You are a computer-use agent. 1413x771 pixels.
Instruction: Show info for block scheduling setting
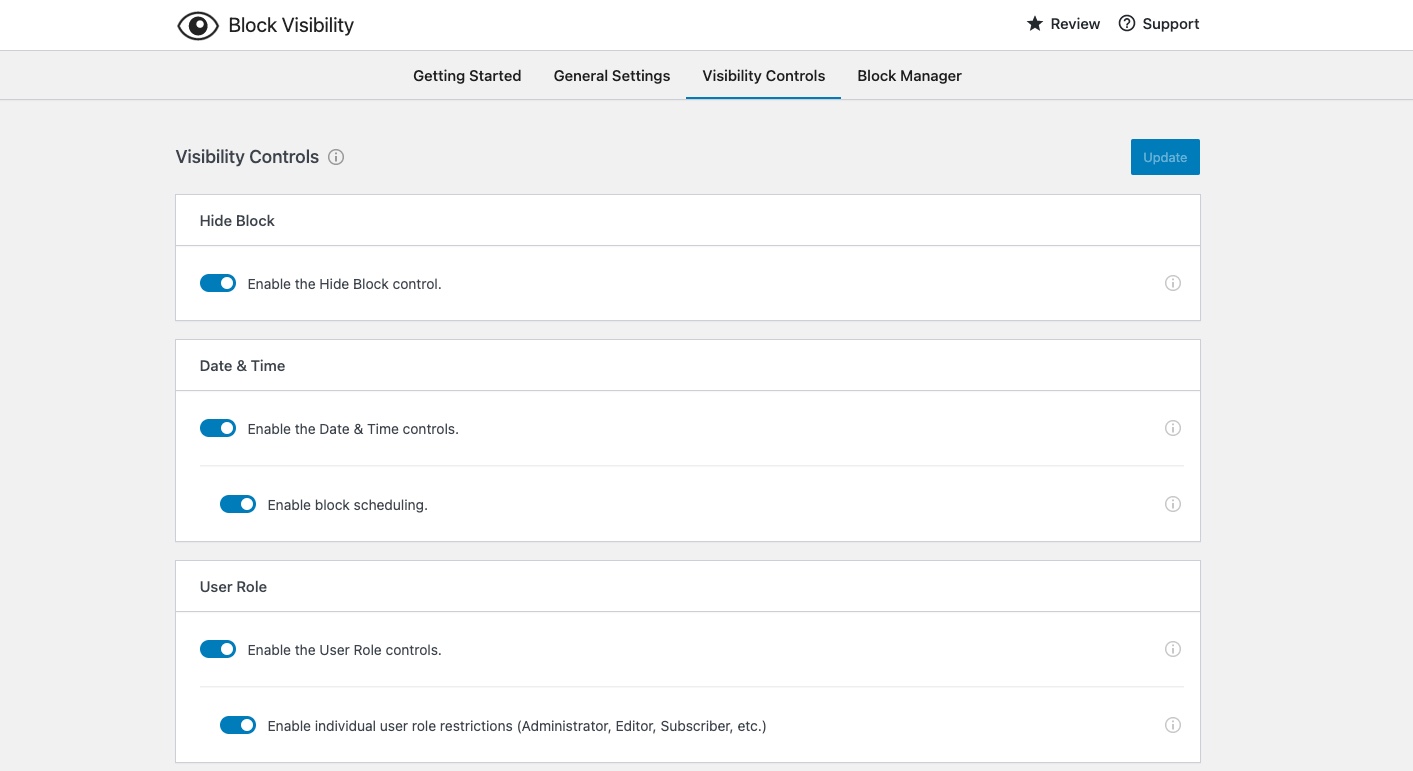(1173, 504)
